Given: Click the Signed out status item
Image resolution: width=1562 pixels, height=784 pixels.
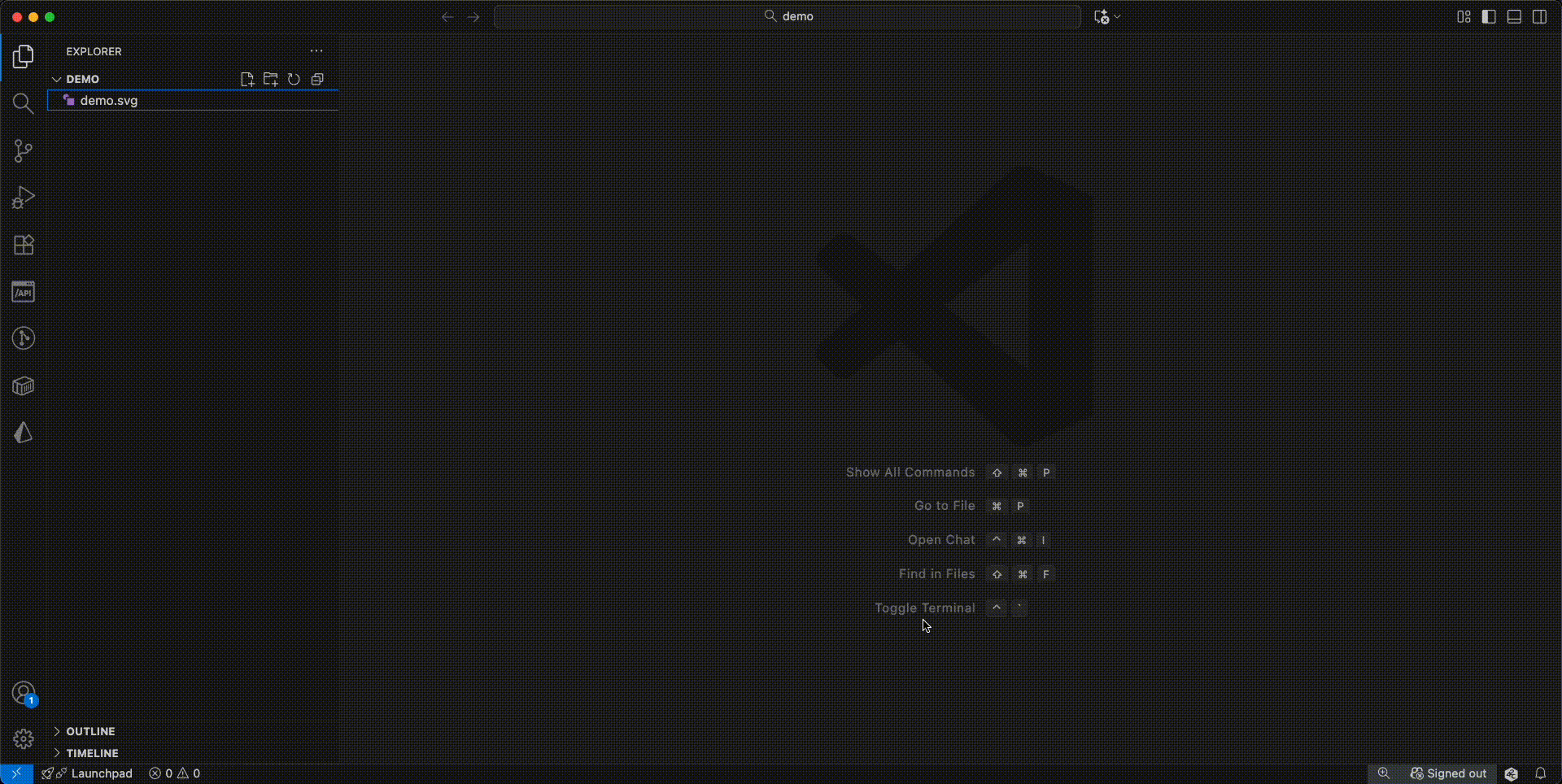Looking at the screenshot, I should (1448, 773).
